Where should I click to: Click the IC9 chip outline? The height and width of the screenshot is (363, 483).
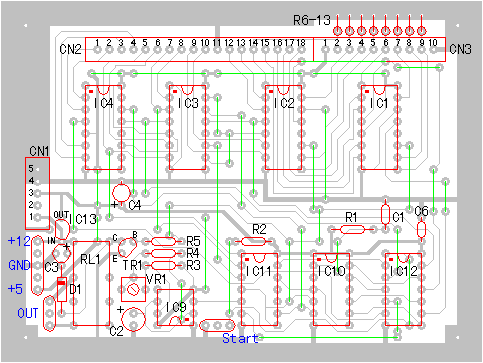click(x=175, y=307)
